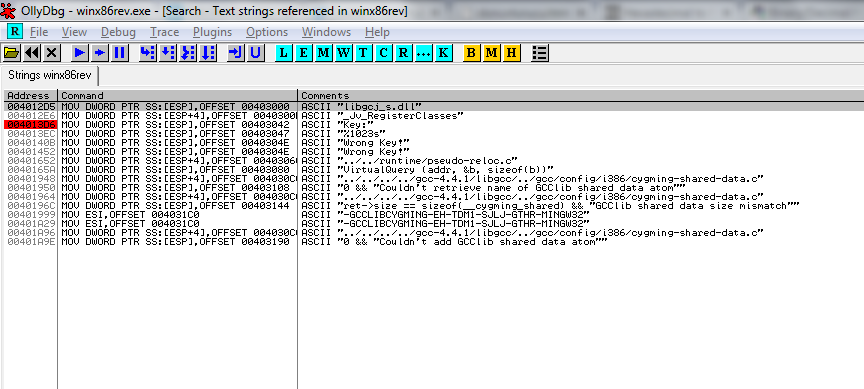Click the red highlighted address 004013D6
The height and width of the screenshot is (389, 864).
coord(30,125)
